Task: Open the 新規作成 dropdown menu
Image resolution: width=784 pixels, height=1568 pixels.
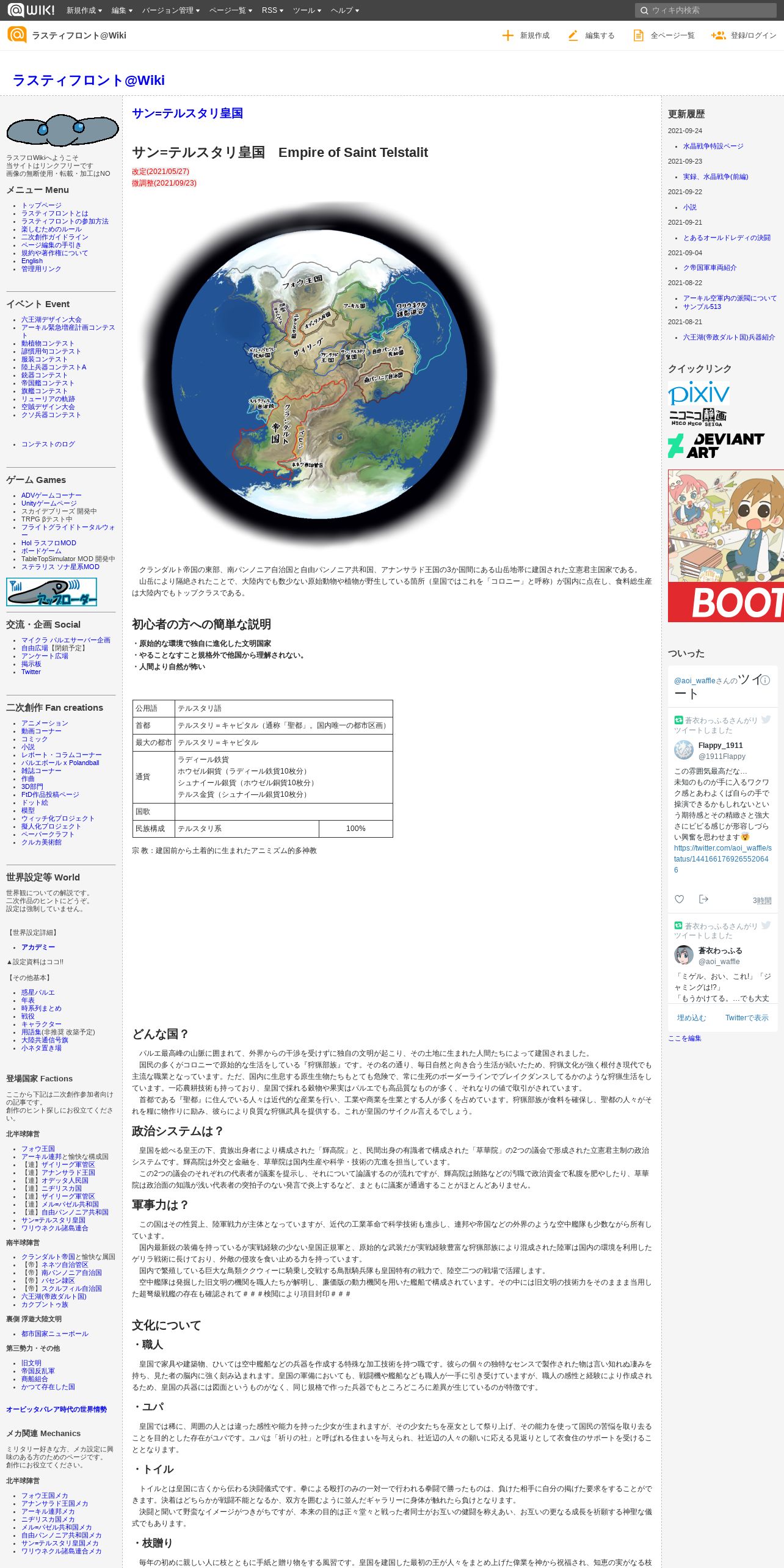Action: pos(84,10)
